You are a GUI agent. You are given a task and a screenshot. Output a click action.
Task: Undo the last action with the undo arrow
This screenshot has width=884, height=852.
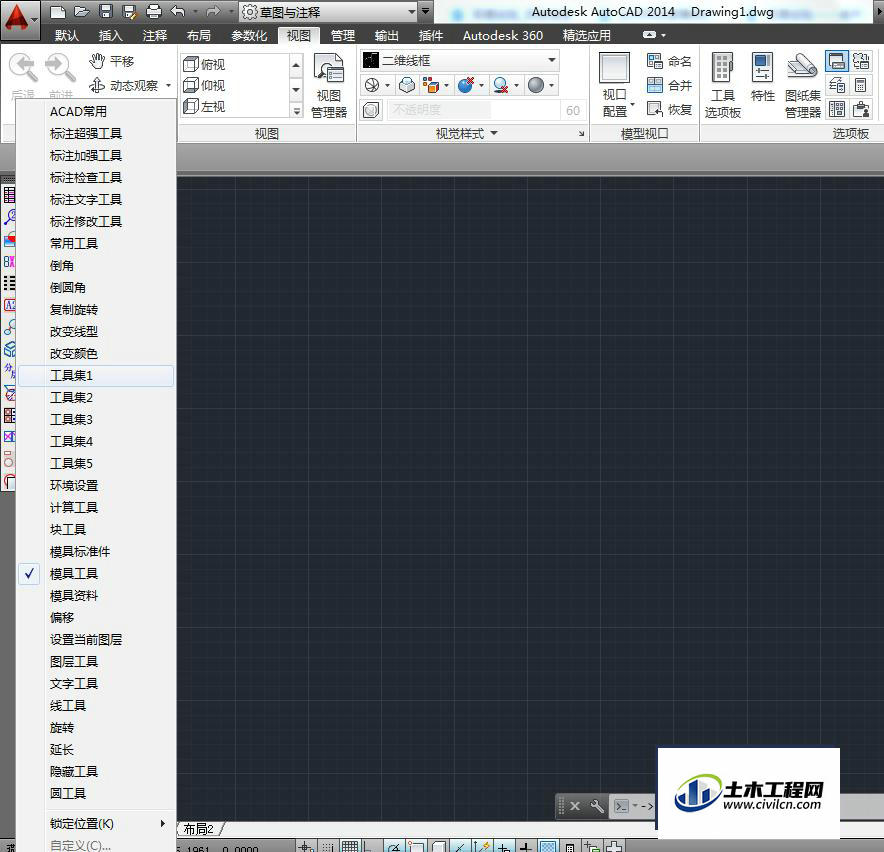coord(178,11)
